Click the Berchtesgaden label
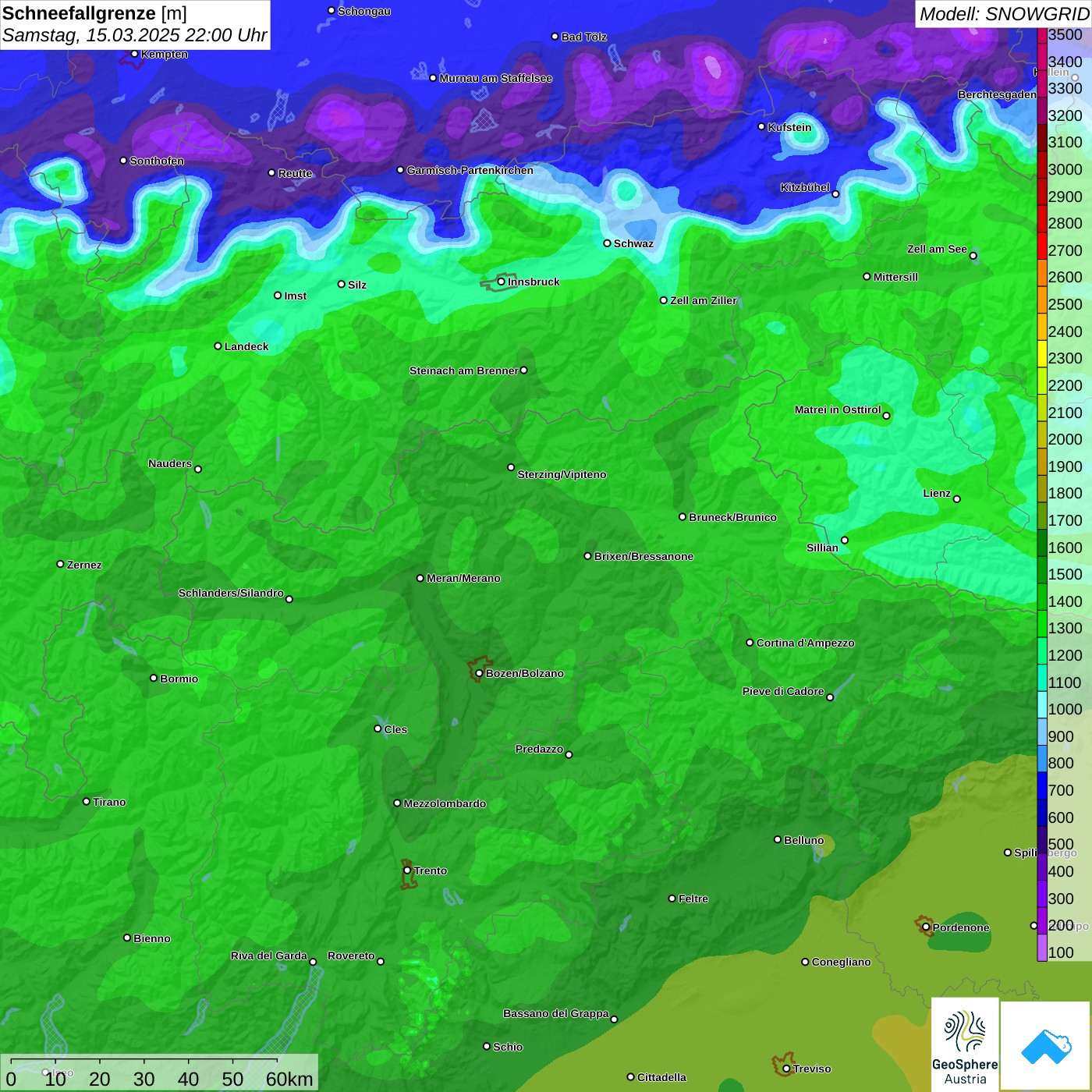Image resolution: width=1092 pixels, height=1092 pixels. tap(998, 94)
